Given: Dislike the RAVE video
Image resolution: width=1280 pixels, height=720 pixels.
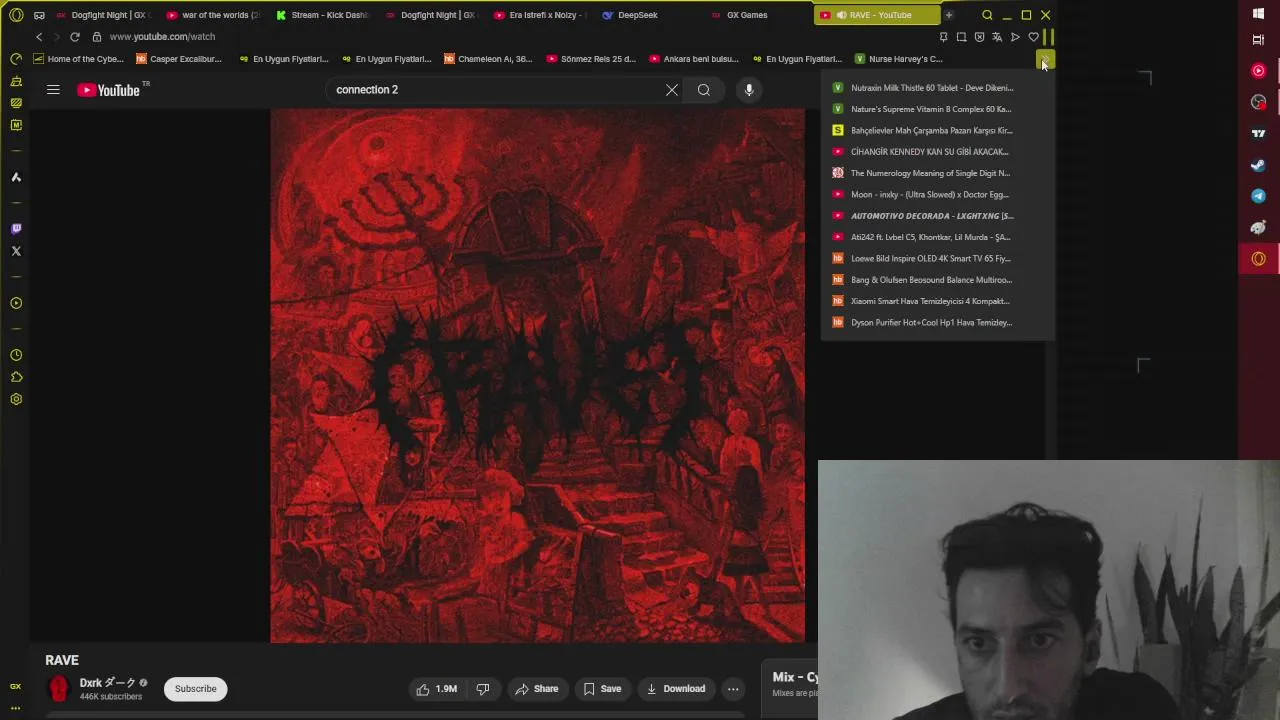Looking at the screenshot, I should coord(483,689).
